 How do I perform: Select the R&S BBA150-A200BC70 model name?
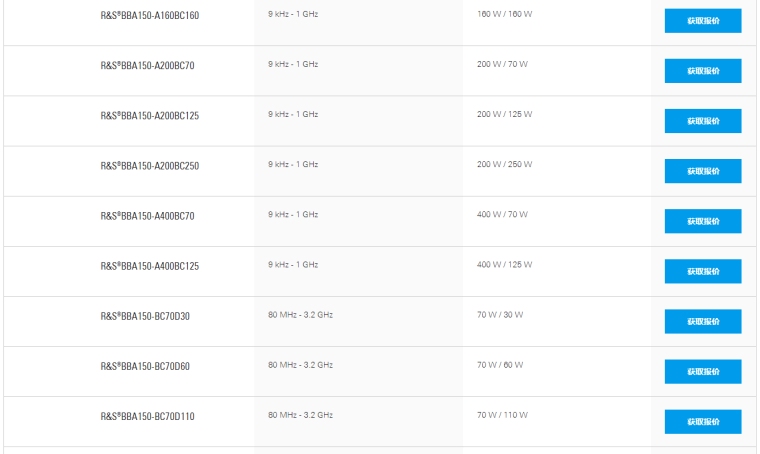coord(147,66)
